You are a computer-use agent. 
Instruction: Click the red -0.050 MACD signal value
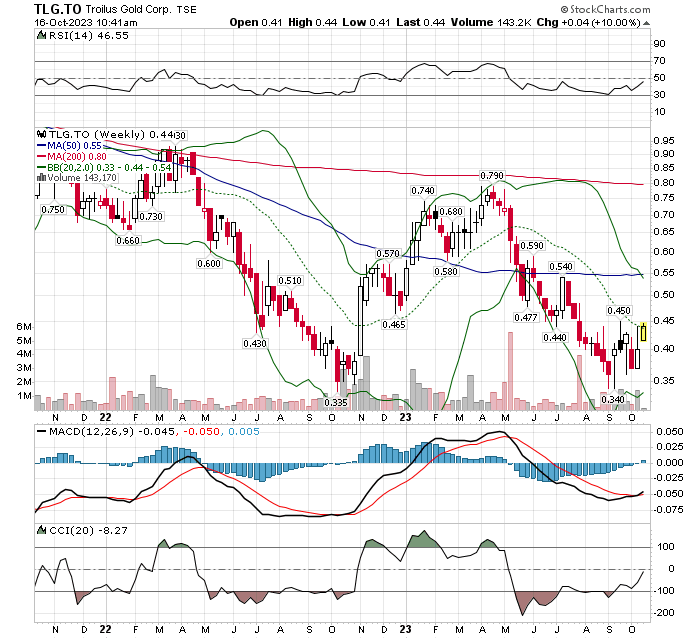tap(201, 432)
